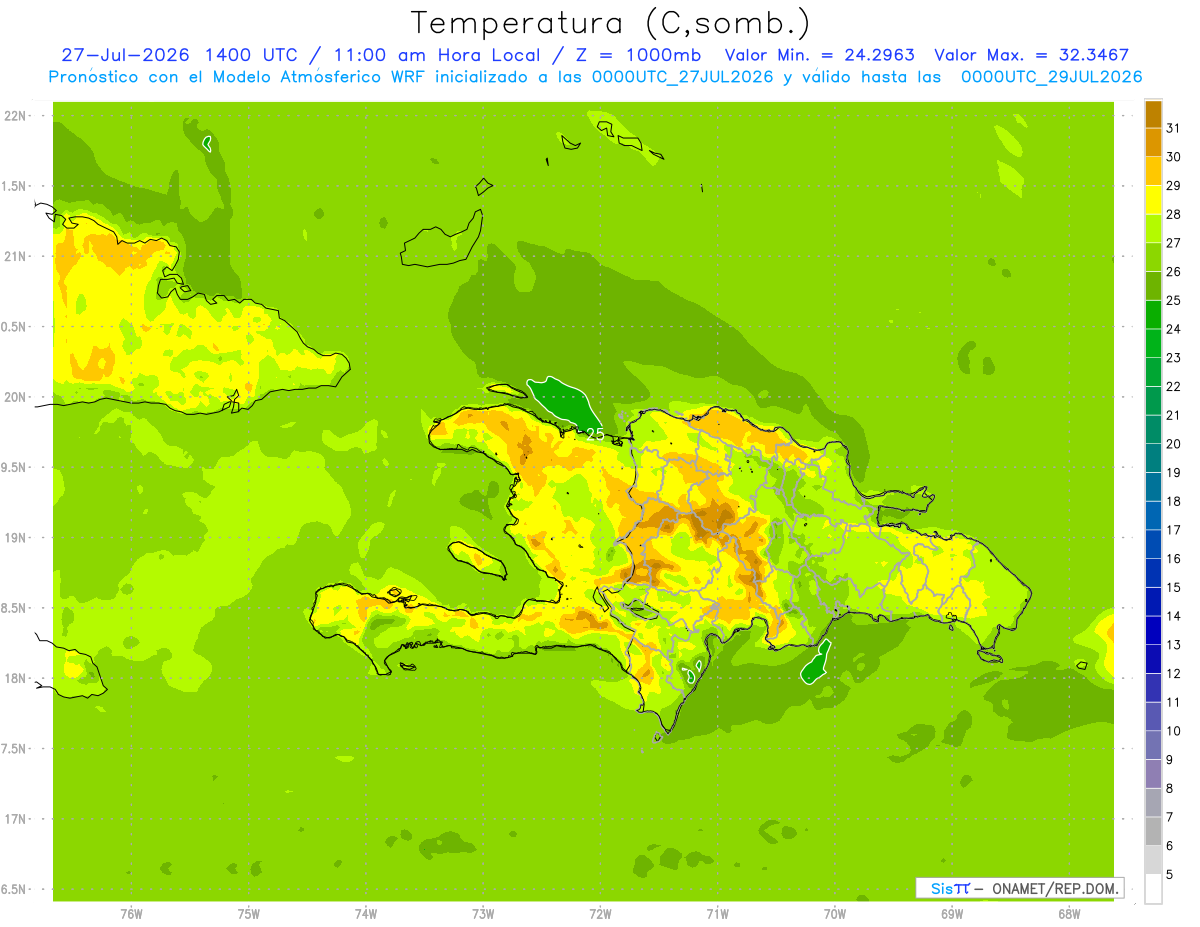The height and width of the screenshot is (927, 1200).
Task: Click the longitude axis label "72W"
Action: (x=600, y=914)
